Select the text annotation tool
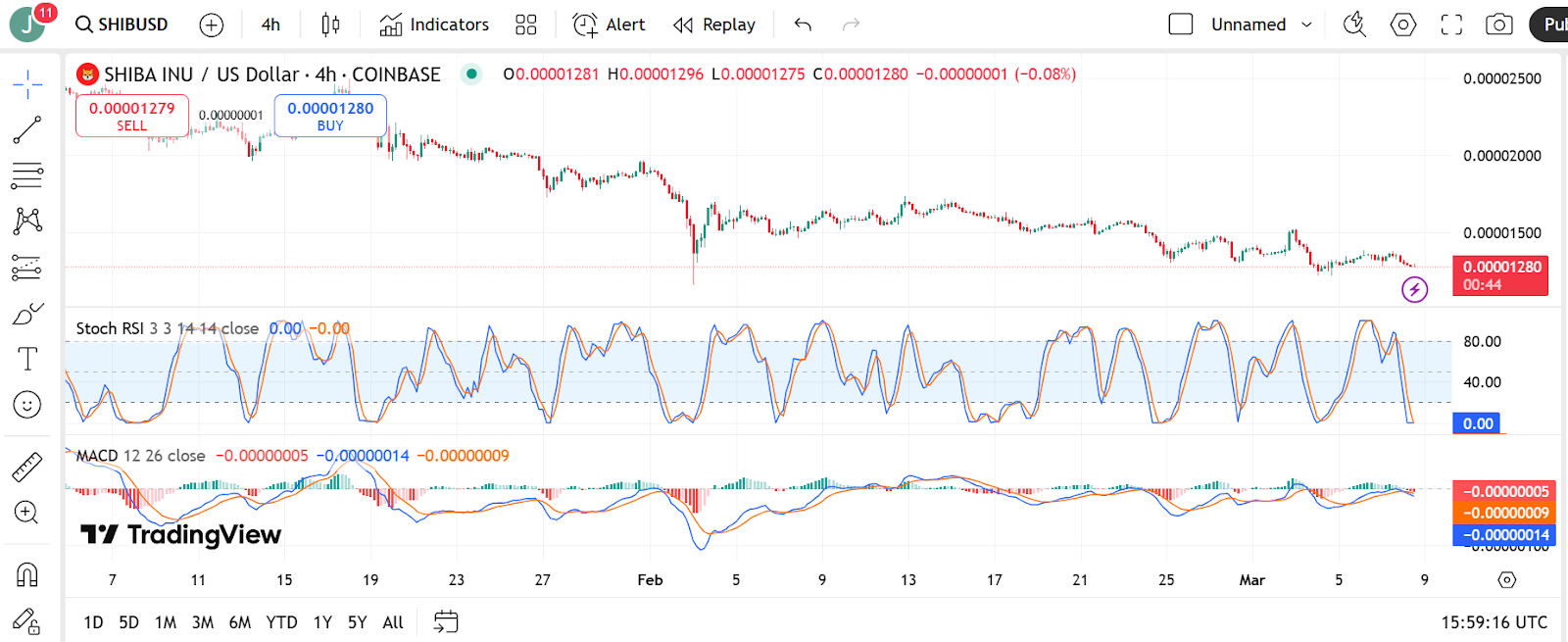The height and width of the screenshot is (642, 1568). tap(27, 359)
